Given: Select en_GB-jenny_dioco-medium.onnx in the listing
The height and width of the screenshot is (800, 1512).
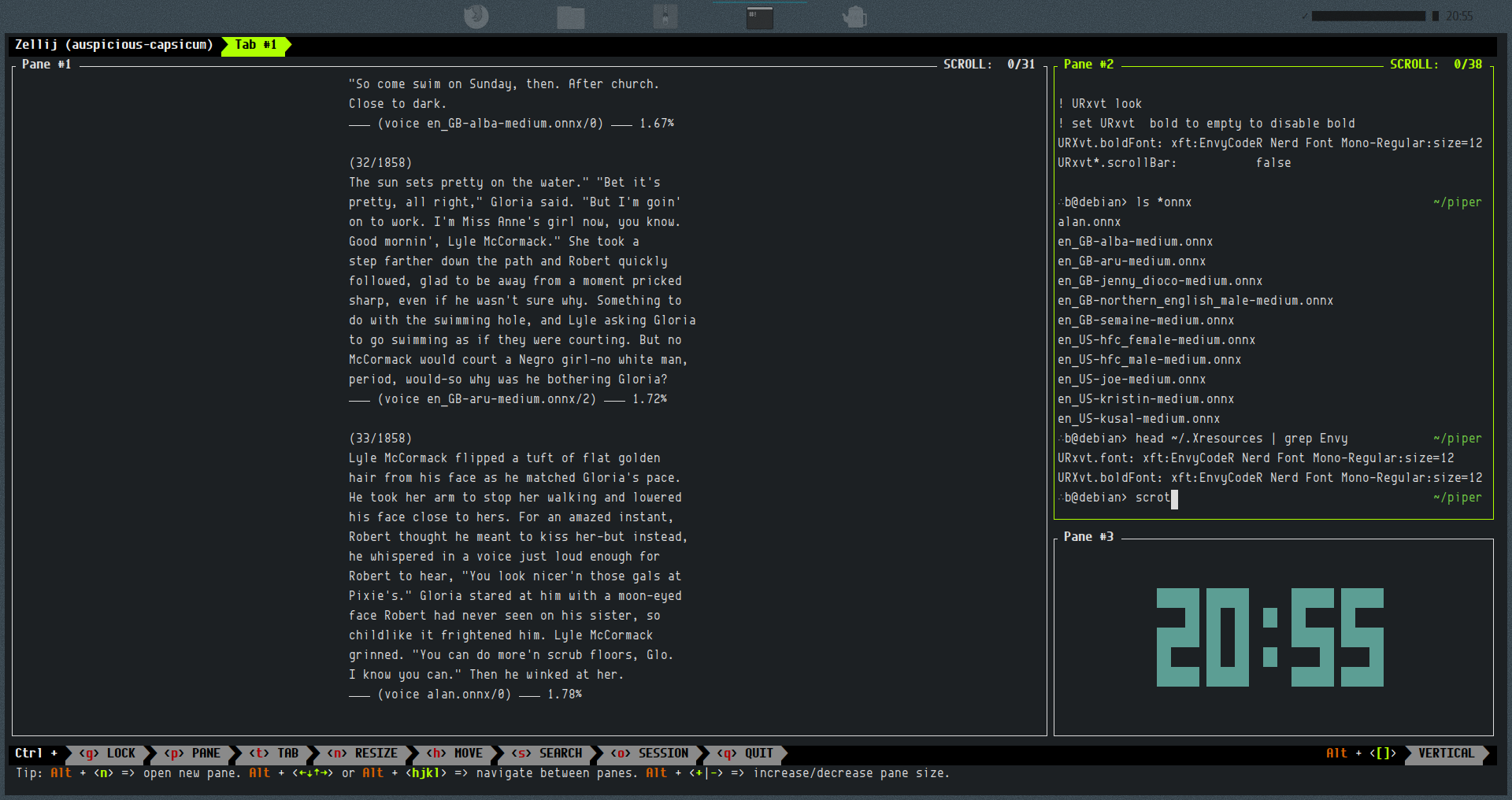Looking at the screenshot, I should coord(1160,281).
